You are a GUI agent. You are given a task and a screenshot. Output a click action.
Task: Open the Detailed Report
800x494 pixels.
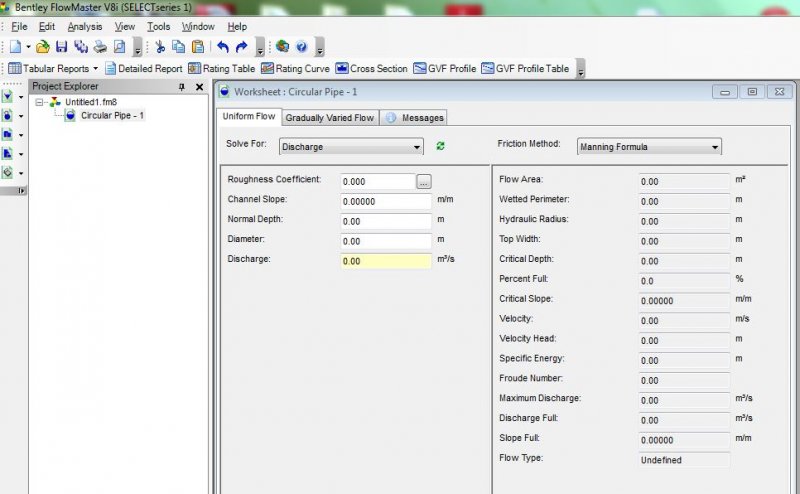(144, 68)
